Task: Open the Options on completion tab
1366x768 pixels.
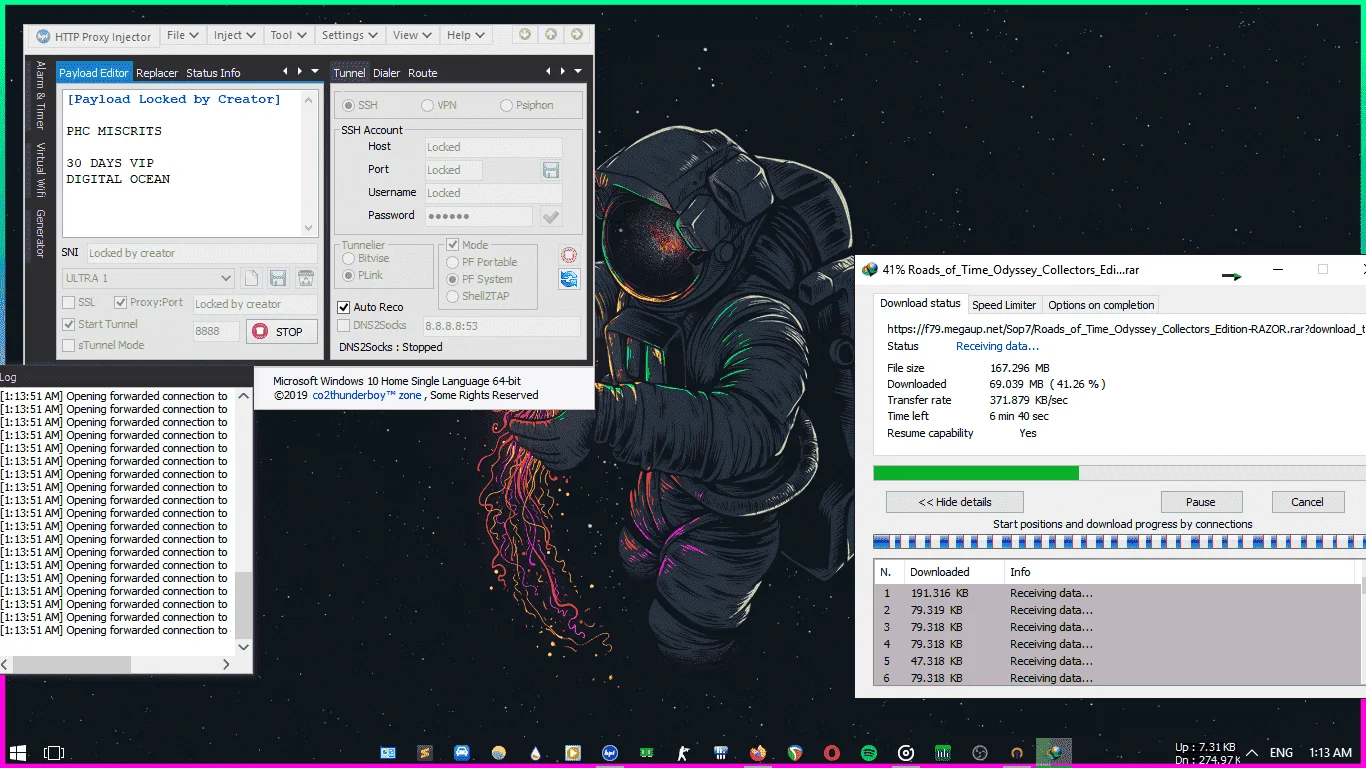Action: pos(1101,305)
